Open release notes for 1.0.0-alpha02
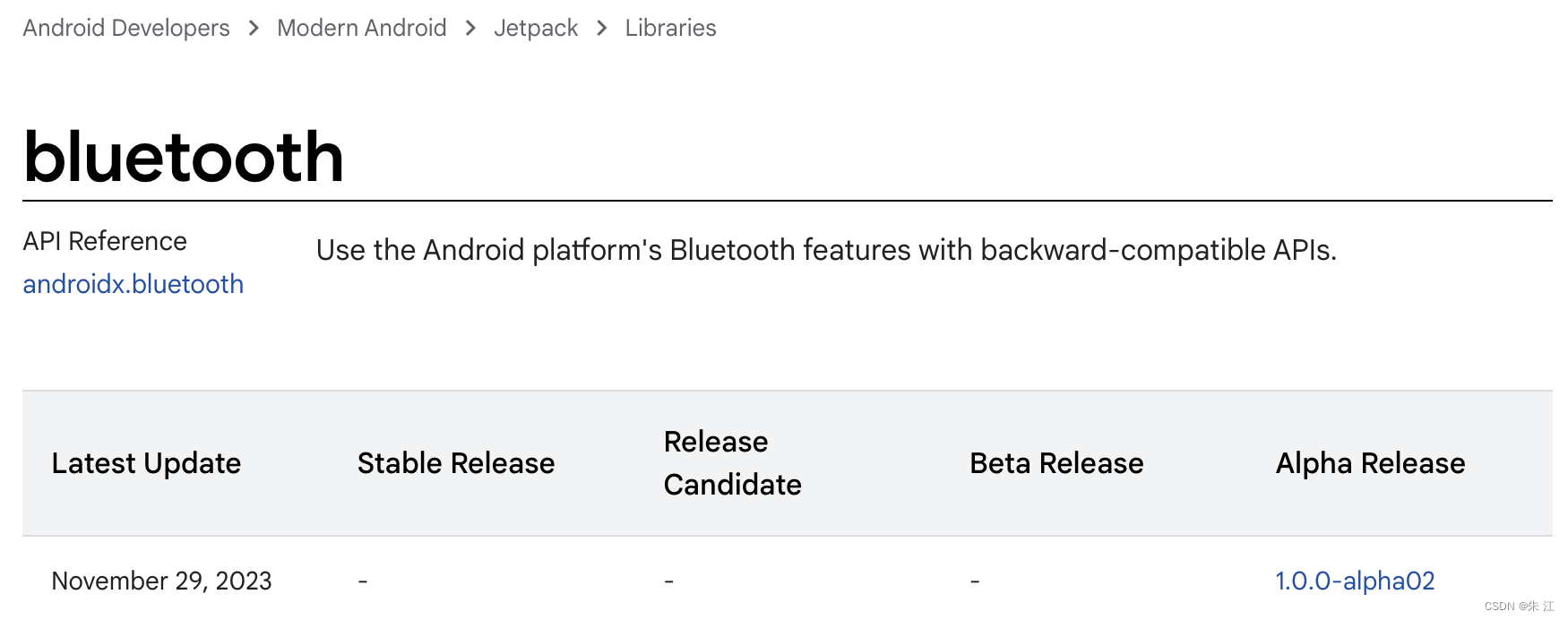This screenshot has width=1568, height=620. coord(1354,581)
